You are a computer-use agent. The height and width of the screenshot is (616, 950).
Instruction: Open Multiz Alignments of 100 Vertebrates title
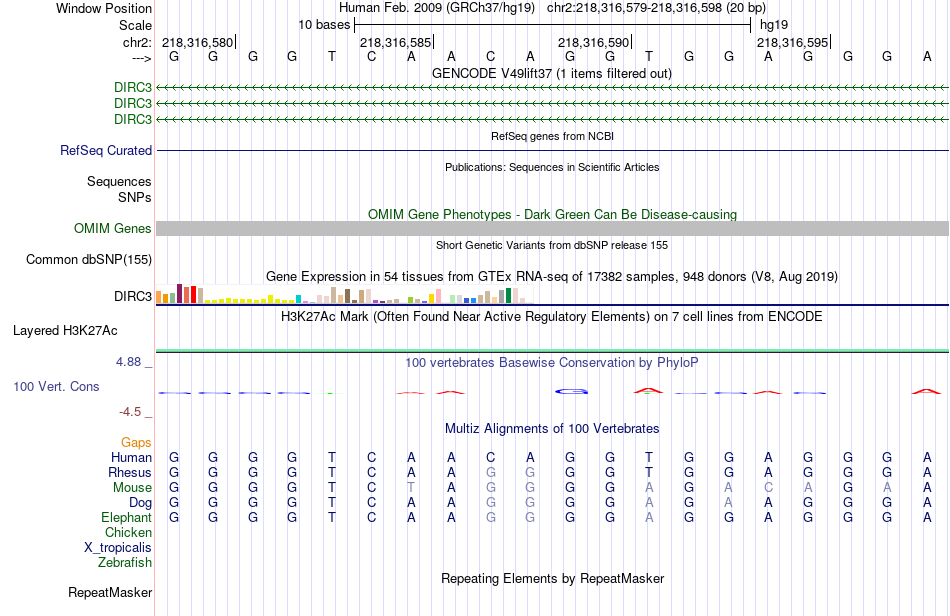(552, 429)
